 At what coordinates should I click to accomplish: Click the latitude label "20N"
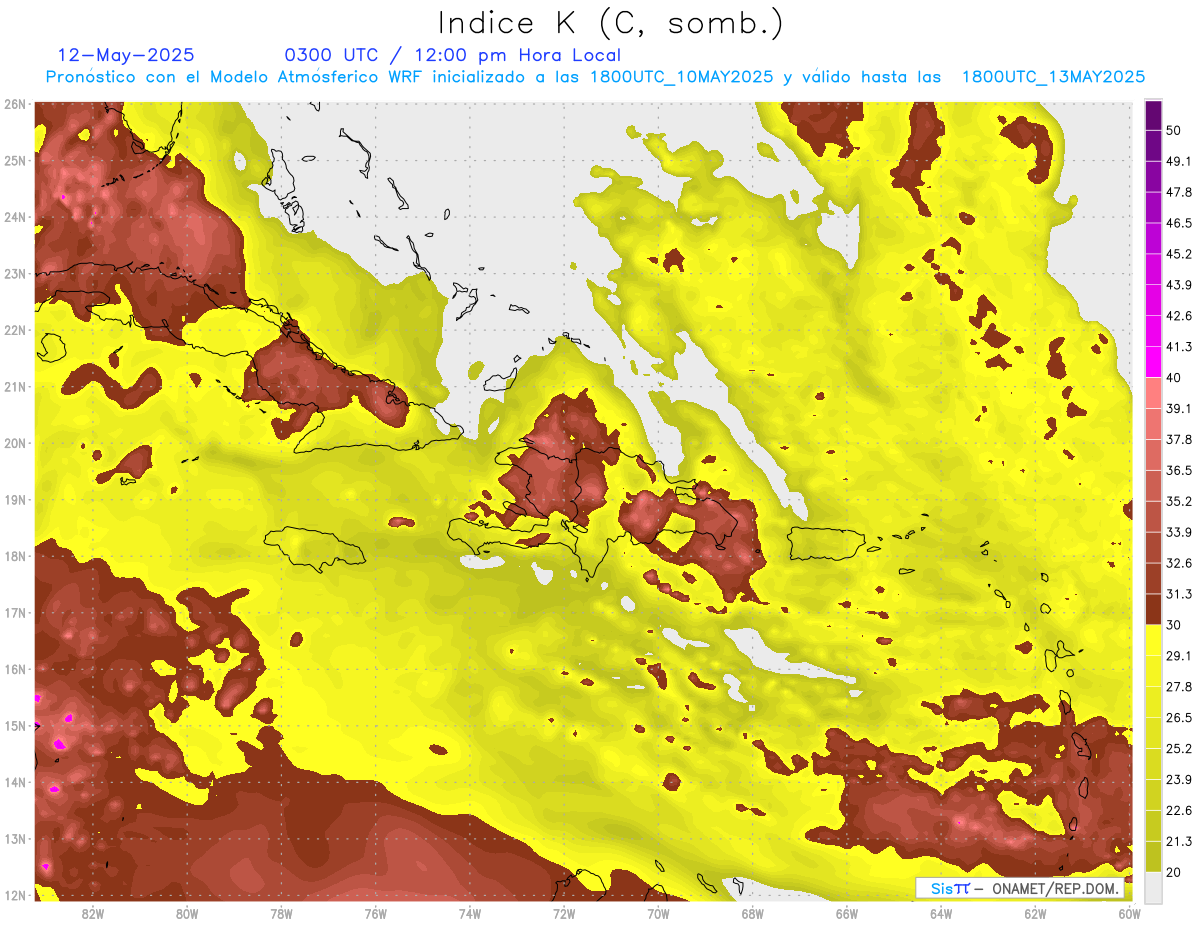point(15,443)
